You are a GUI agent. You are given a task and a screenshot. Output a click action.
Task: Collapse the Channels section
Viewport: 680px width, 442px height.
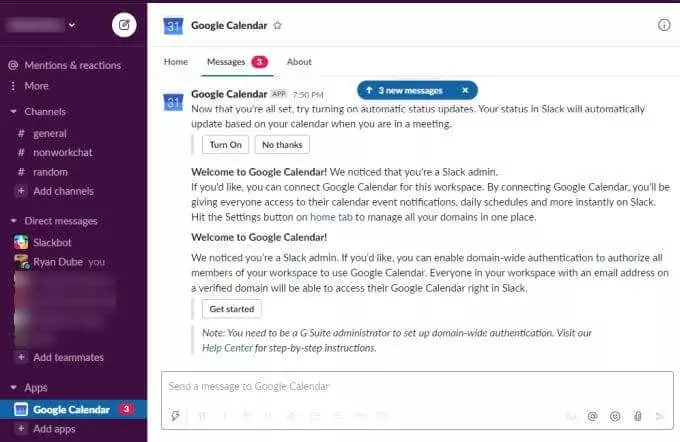click(x=13, y=111)
